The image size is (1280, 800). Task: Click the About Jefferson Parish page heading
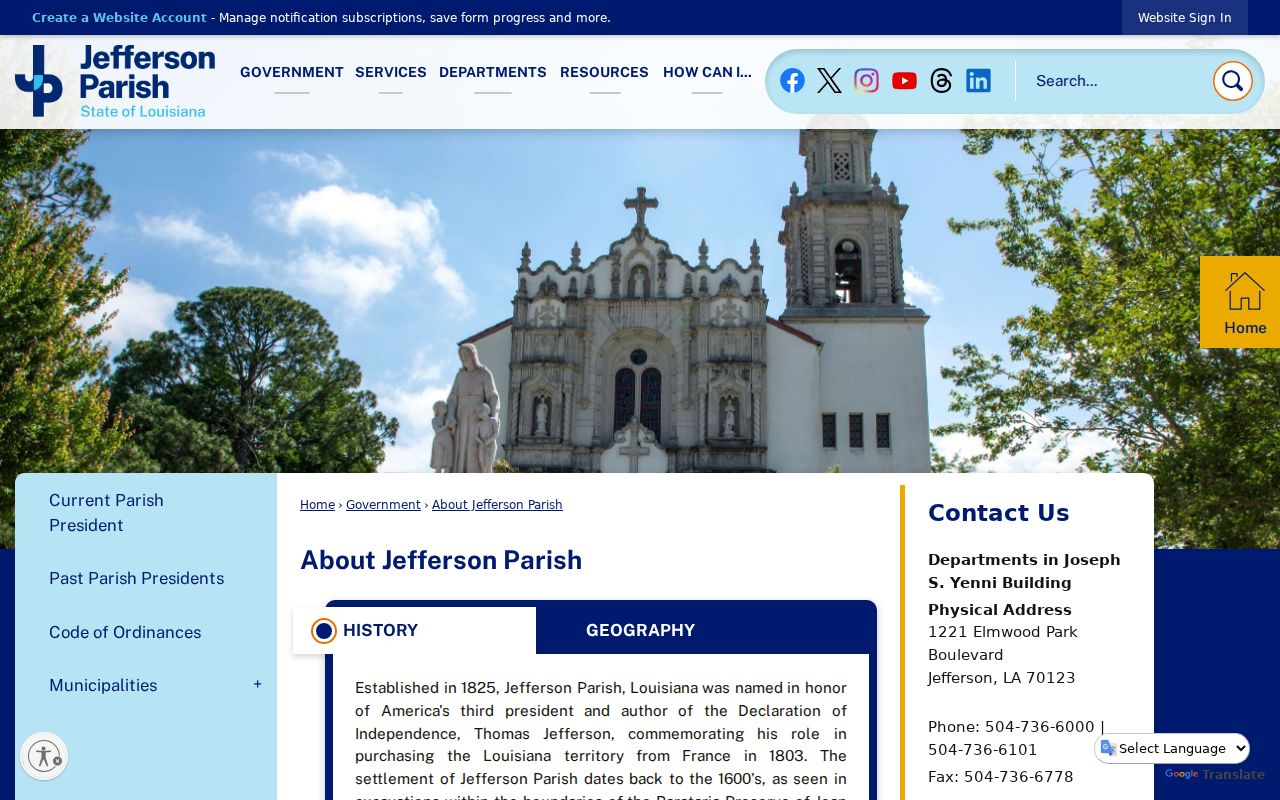point(441,560)
